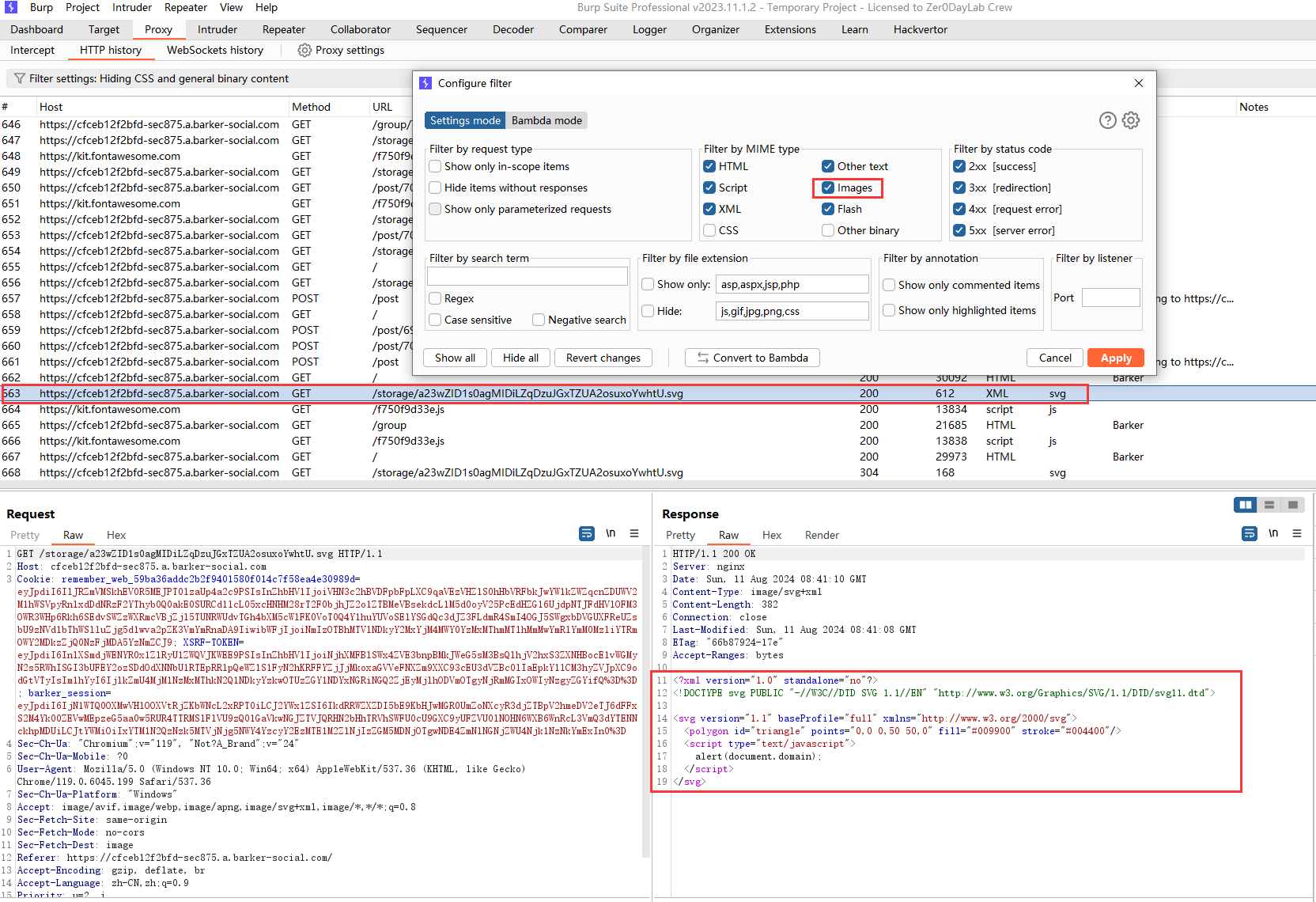Switch Request view to Hex tab
The height and width of the screenshot is (902, 1316).
[x=116, y=535]
